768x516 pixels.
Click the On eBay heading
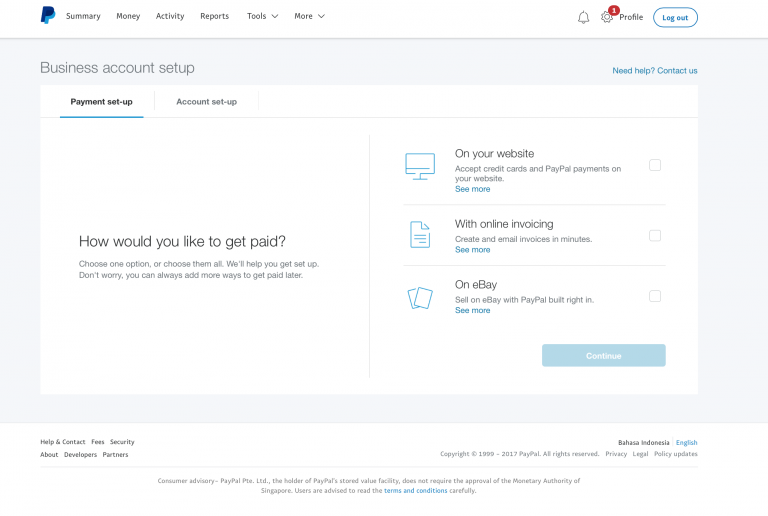click(476, 285)
